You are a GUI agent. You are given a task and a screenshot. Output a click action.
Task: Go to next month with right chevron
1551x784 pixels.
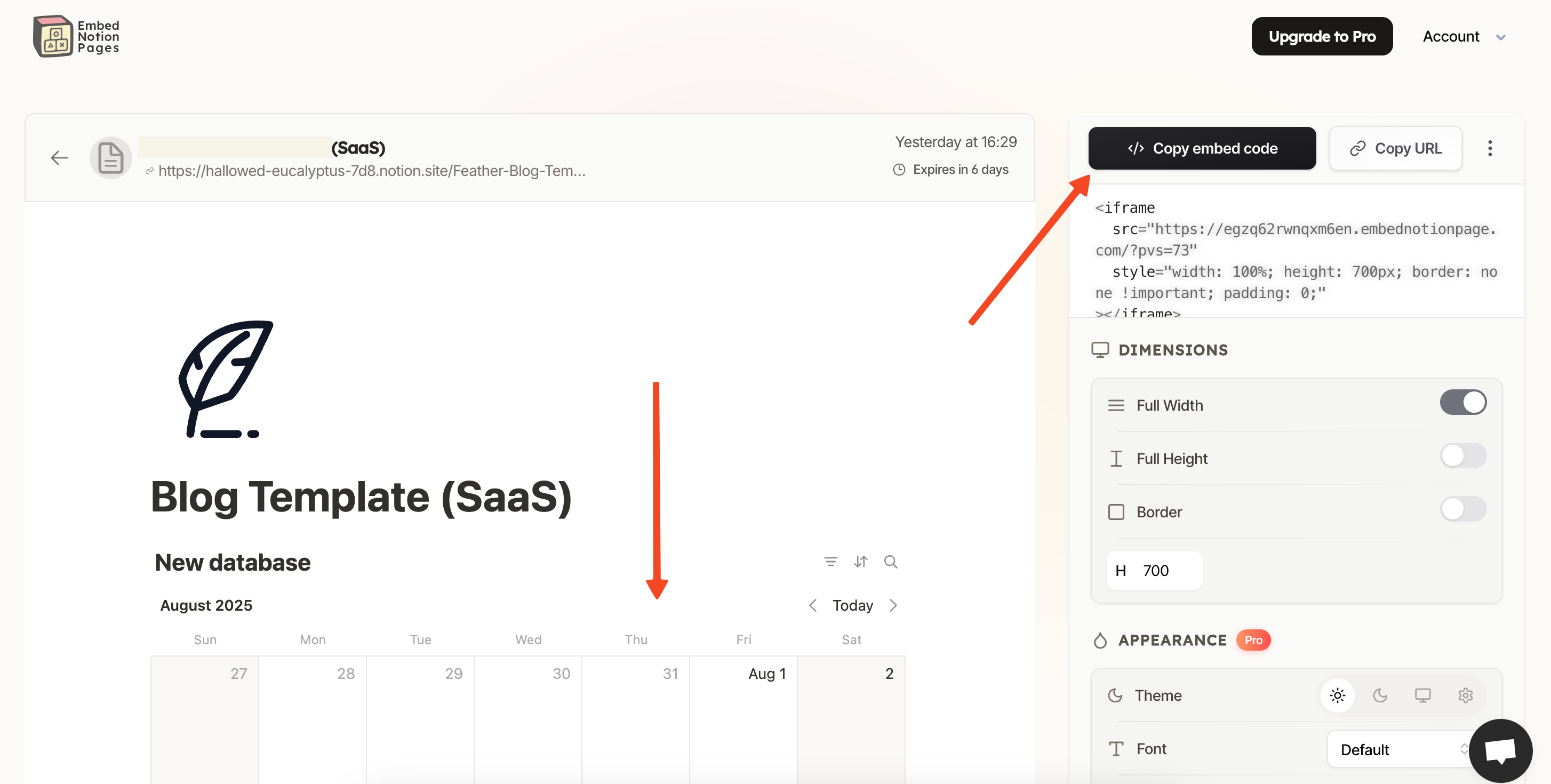pos(893,605)
